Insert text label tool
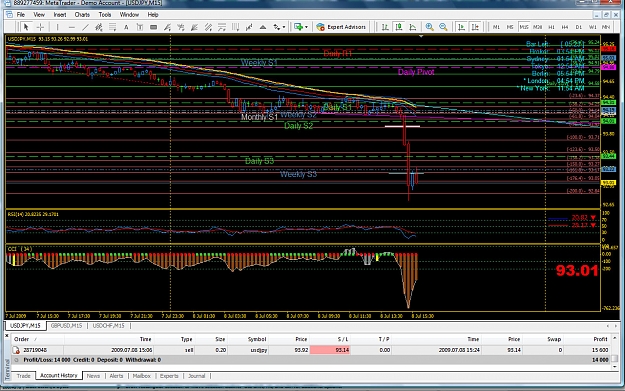Viewport: 625px width, 391px height. (140, 27)
